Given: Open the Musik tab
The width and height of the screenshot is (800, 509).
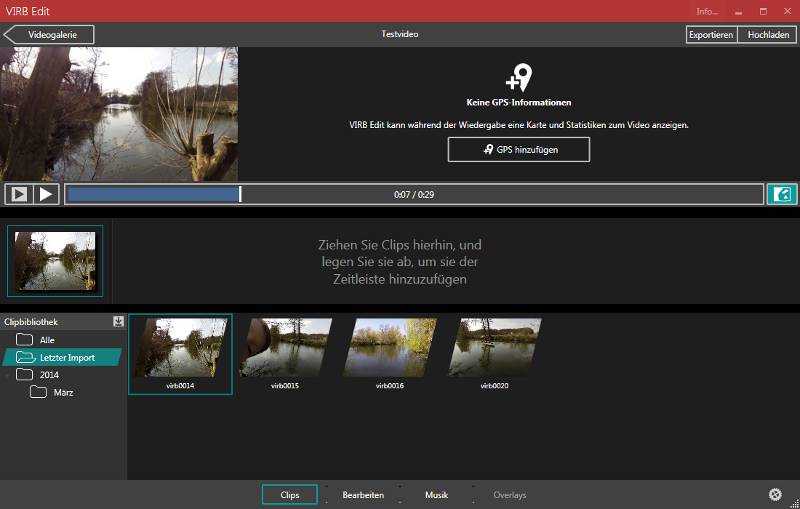Looking at the screenshot, I should [x=436, y=495].
